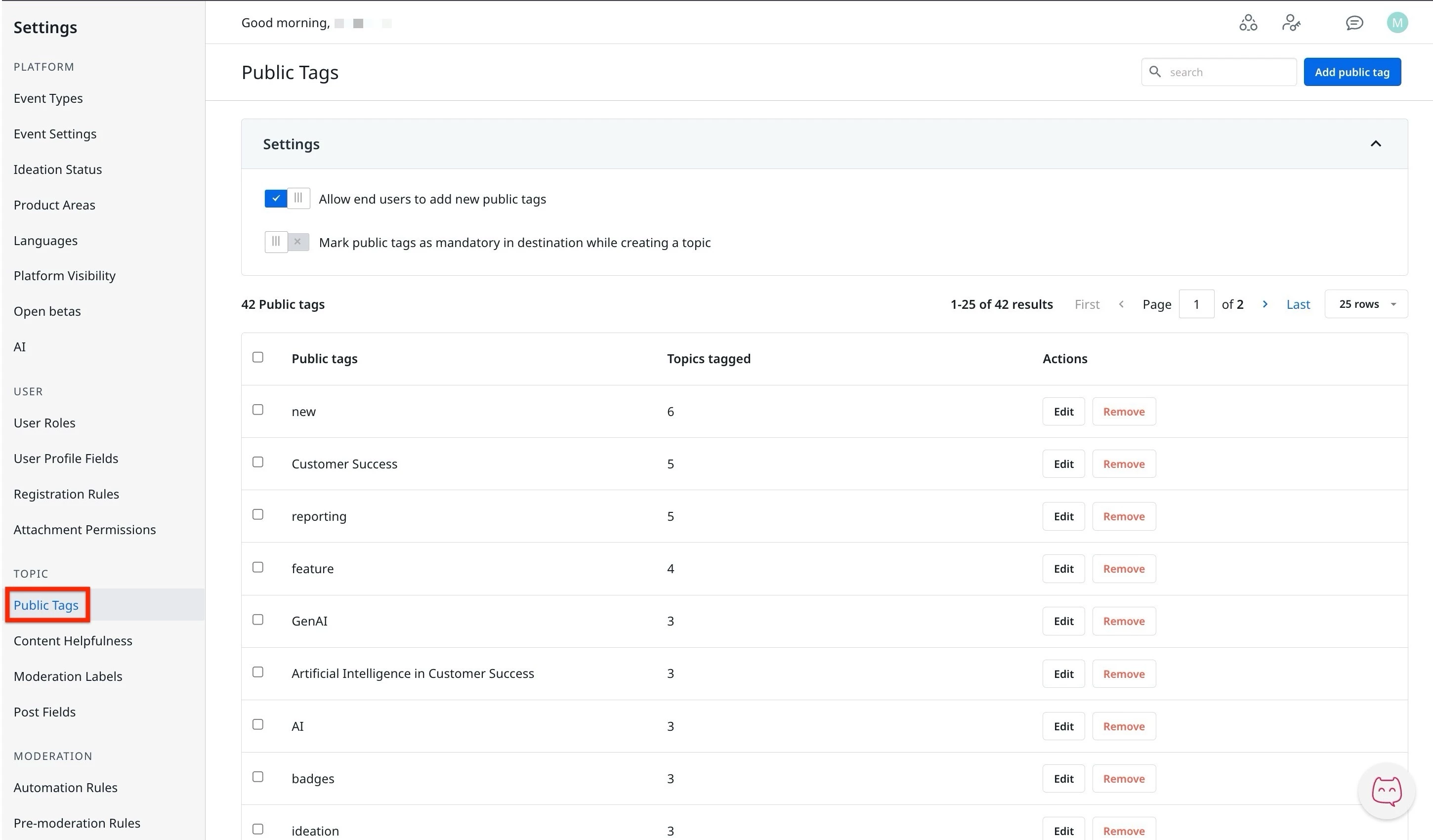Open Moderation Labels in sidebar
The height and width of the screenshot is (840, 1433).
click(x=68, y=676)
